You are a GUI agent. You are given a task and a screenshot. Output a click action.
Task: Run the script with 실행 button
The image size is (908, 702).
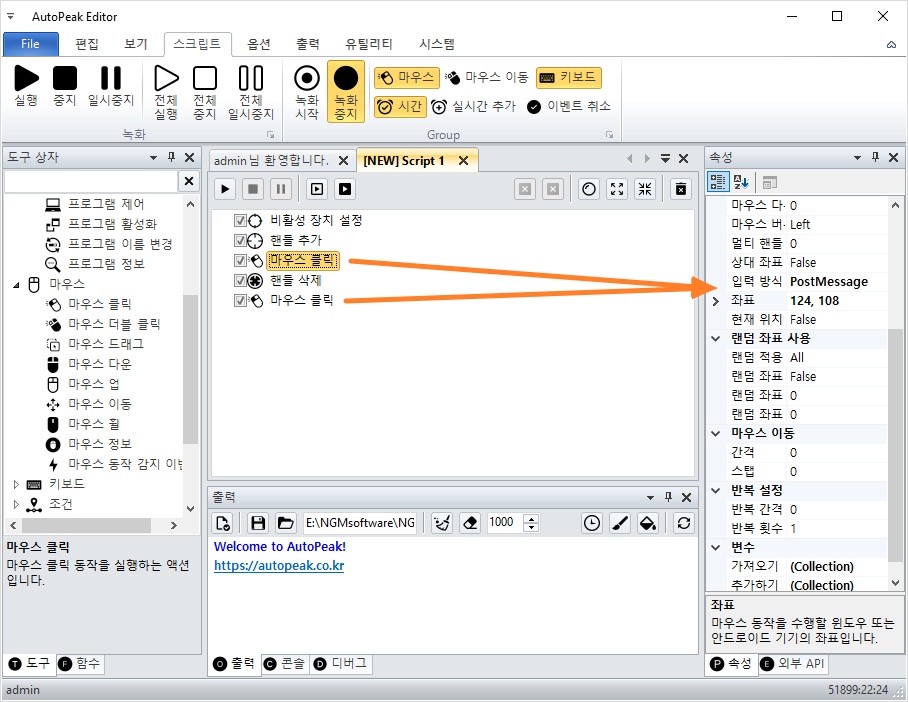click(26, 86)
